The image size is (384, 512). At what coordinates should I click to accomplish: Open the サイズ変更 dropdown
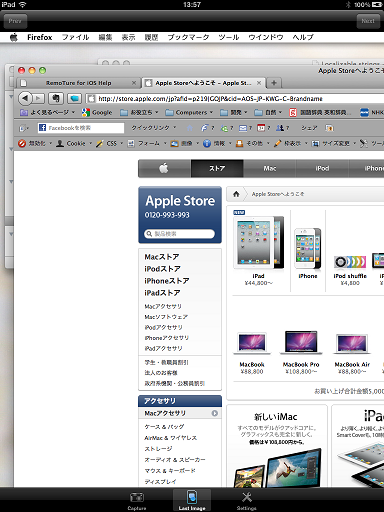click(334, 143)
